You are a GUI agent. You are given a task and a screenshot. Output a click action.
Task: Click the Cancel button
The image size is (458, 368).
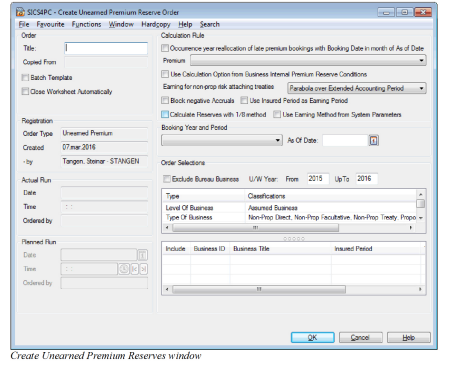tap(360, 338)
